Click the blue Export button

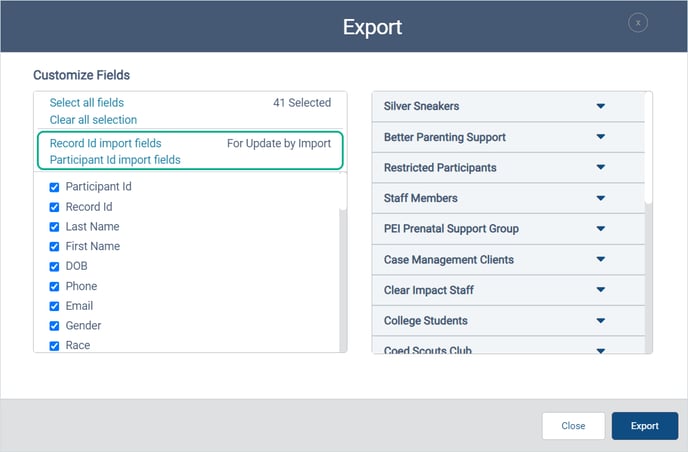[645, 426]
